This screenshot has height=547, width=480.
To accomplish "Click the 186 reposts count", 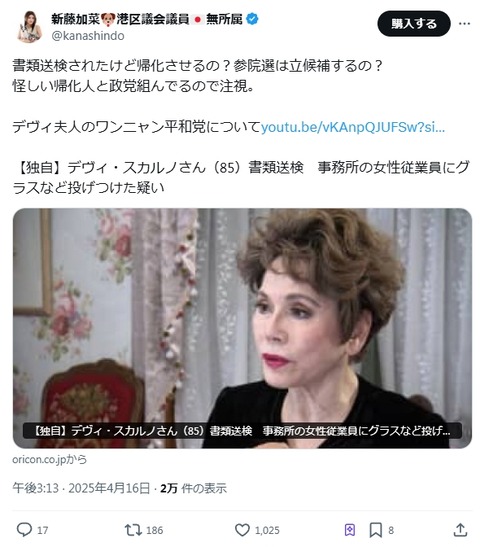I will click(155, 531).
